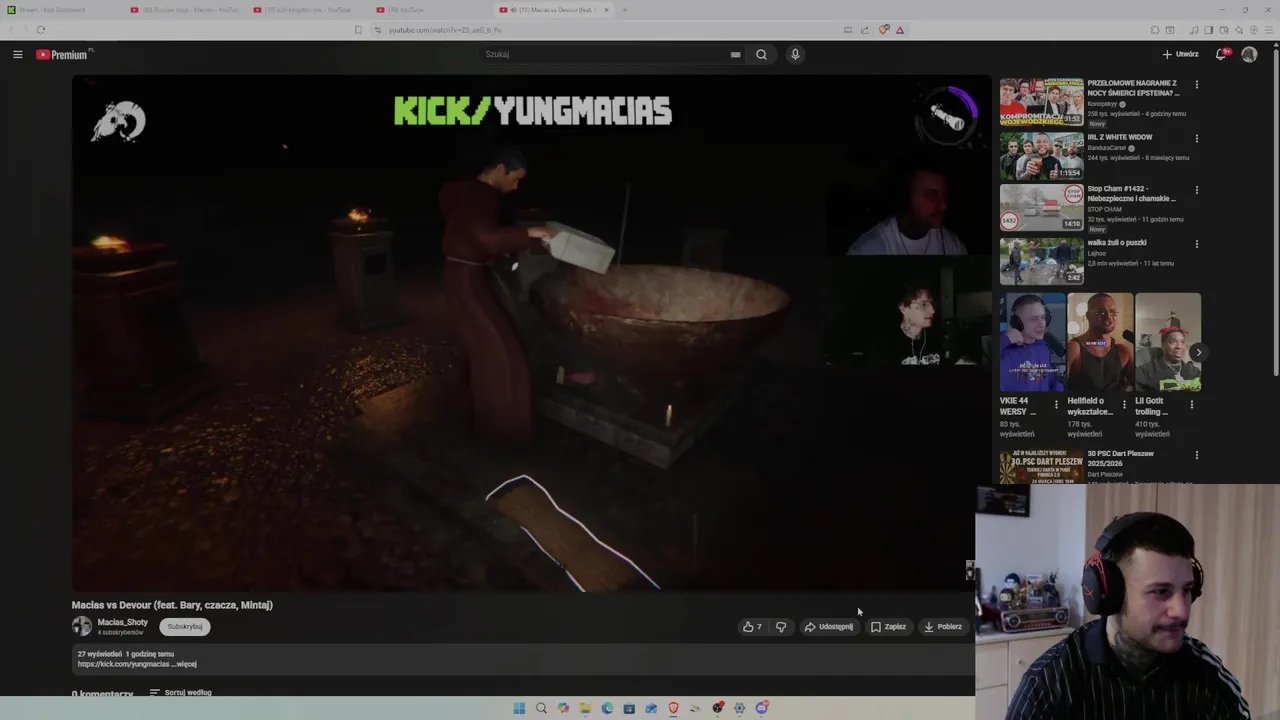Launch Microsoft Edge from the taskbar
Image resolution: width=1280 pixels, height=720 pixels.
coord(607,708)
